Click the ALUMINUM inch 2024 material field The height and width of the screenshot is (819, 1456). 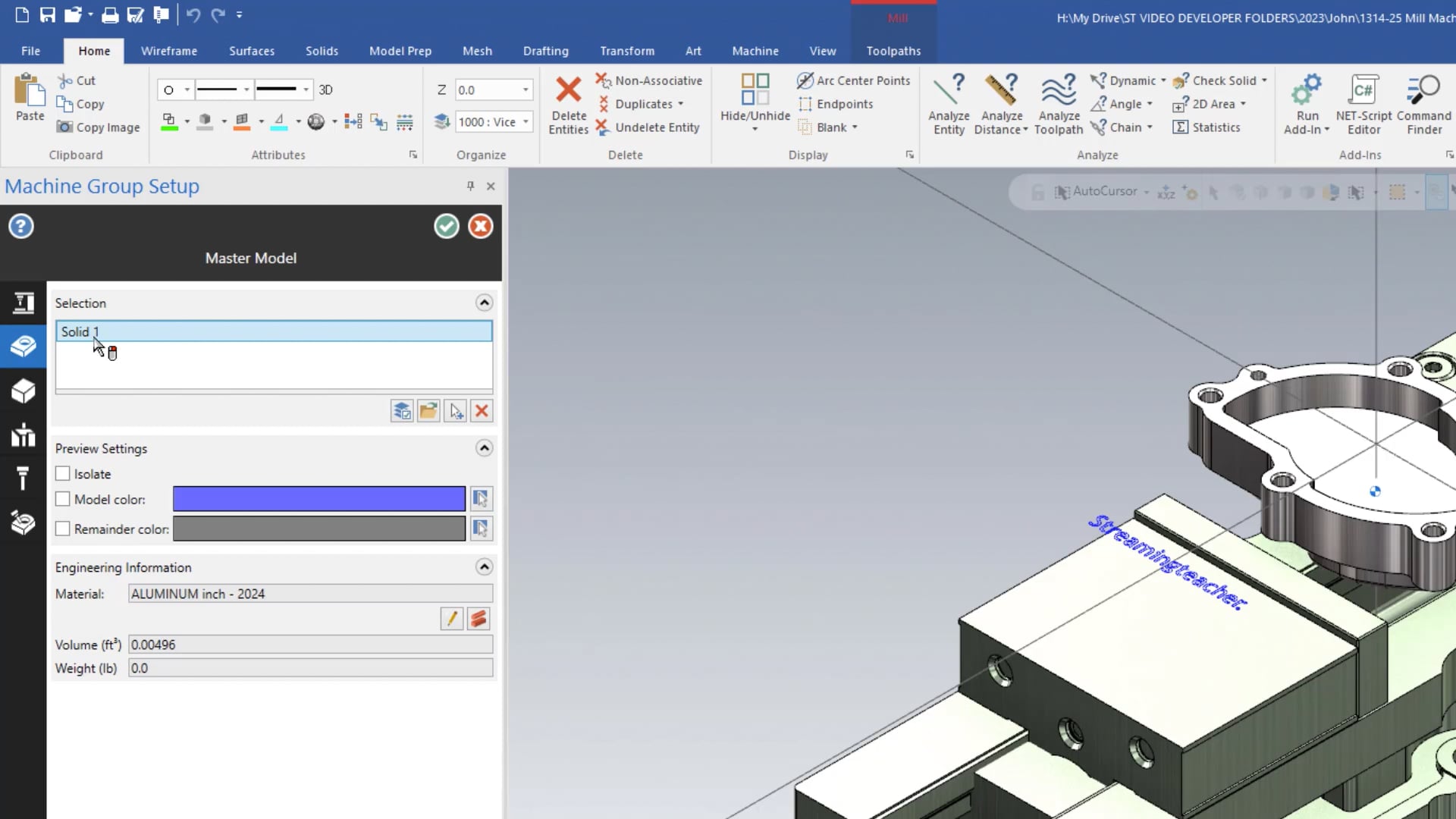pos(310,594)
